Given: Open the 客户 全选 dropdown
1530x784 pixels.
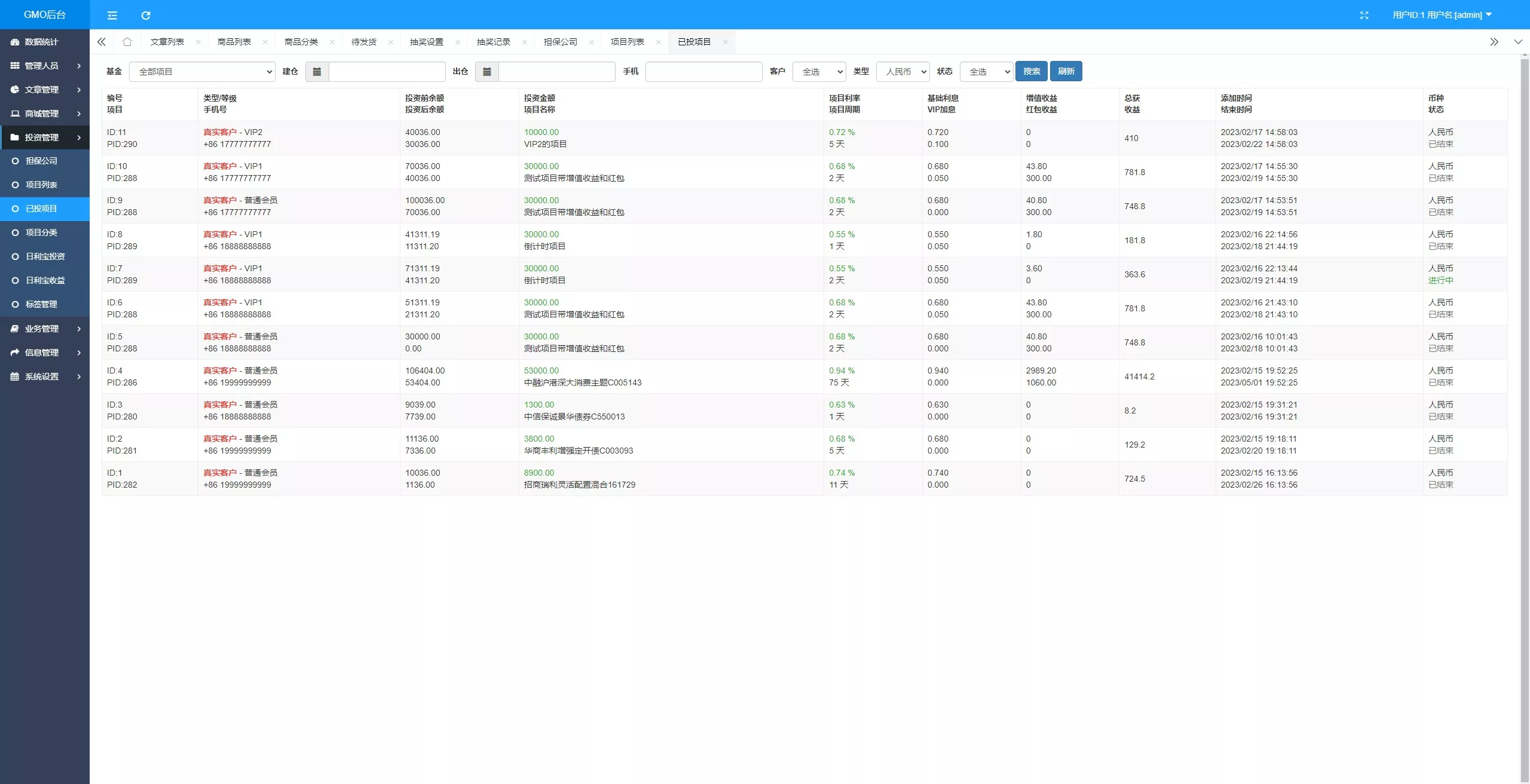Looking at the screenshot, I should pyautogui.click(x=819, y=72).
